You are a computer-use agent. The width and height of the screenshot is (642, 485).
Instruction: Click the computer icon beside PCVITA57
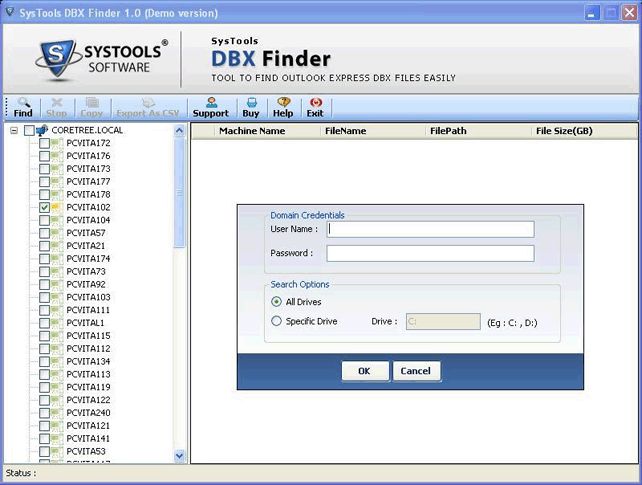click(57, 233)
